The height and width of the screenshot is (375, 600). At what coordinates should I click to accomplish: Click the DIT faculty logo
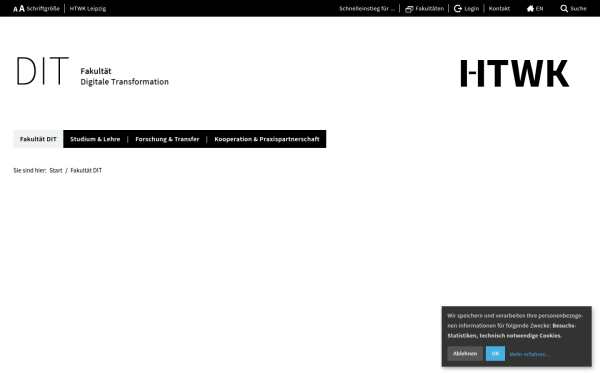click(42, 71)
